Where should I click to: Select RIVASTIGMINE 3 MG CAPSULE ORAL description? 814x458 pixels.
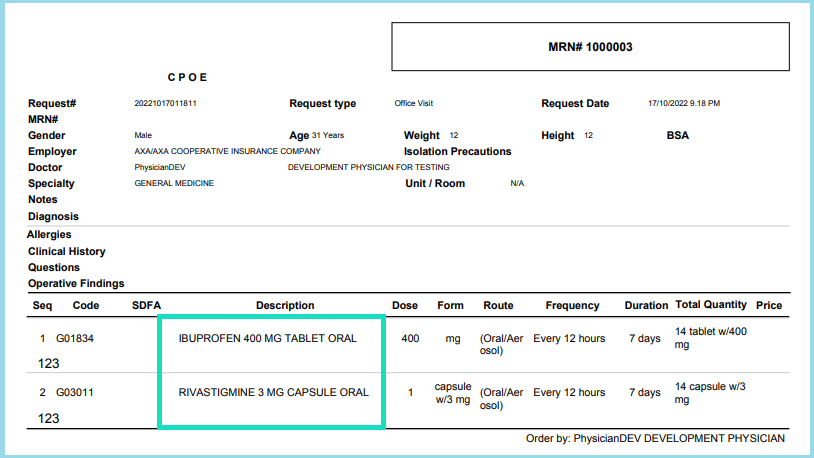coord(273,392)
